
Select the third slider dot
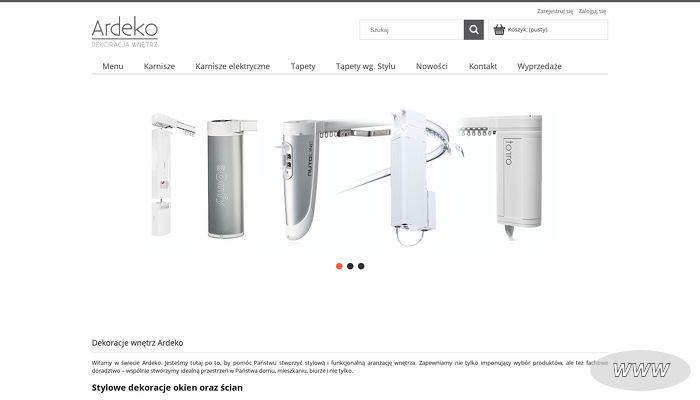click(361, 266)
